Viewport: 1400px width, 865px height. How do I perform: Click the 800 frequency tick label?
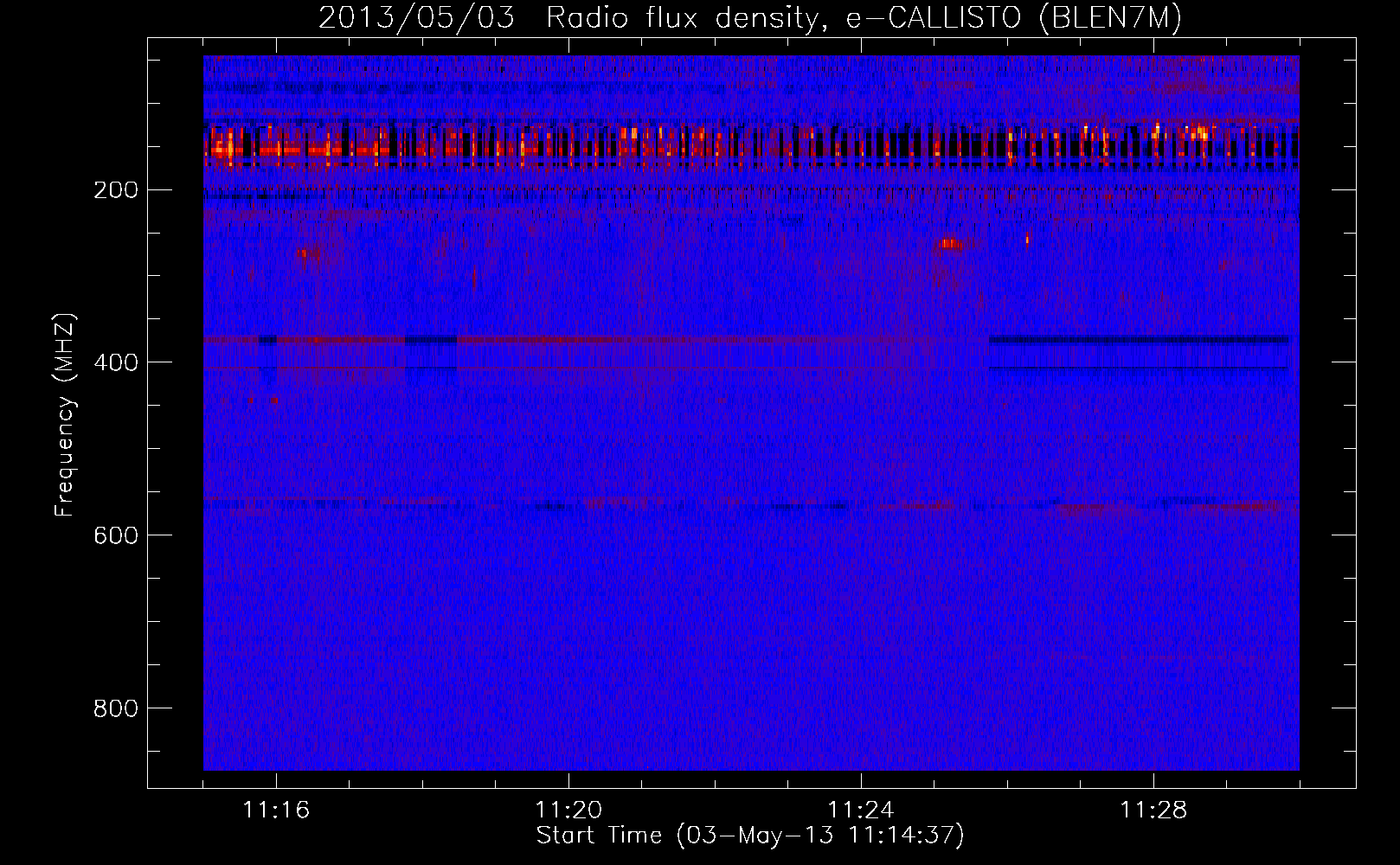tap(116, 708)
